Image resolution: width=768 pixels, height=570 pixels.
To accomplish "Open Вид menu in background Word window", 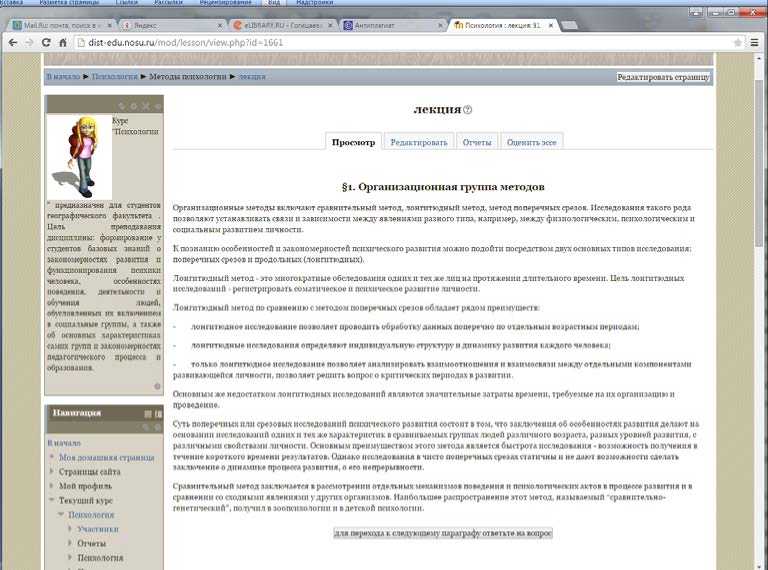I will tap(274, 2).
